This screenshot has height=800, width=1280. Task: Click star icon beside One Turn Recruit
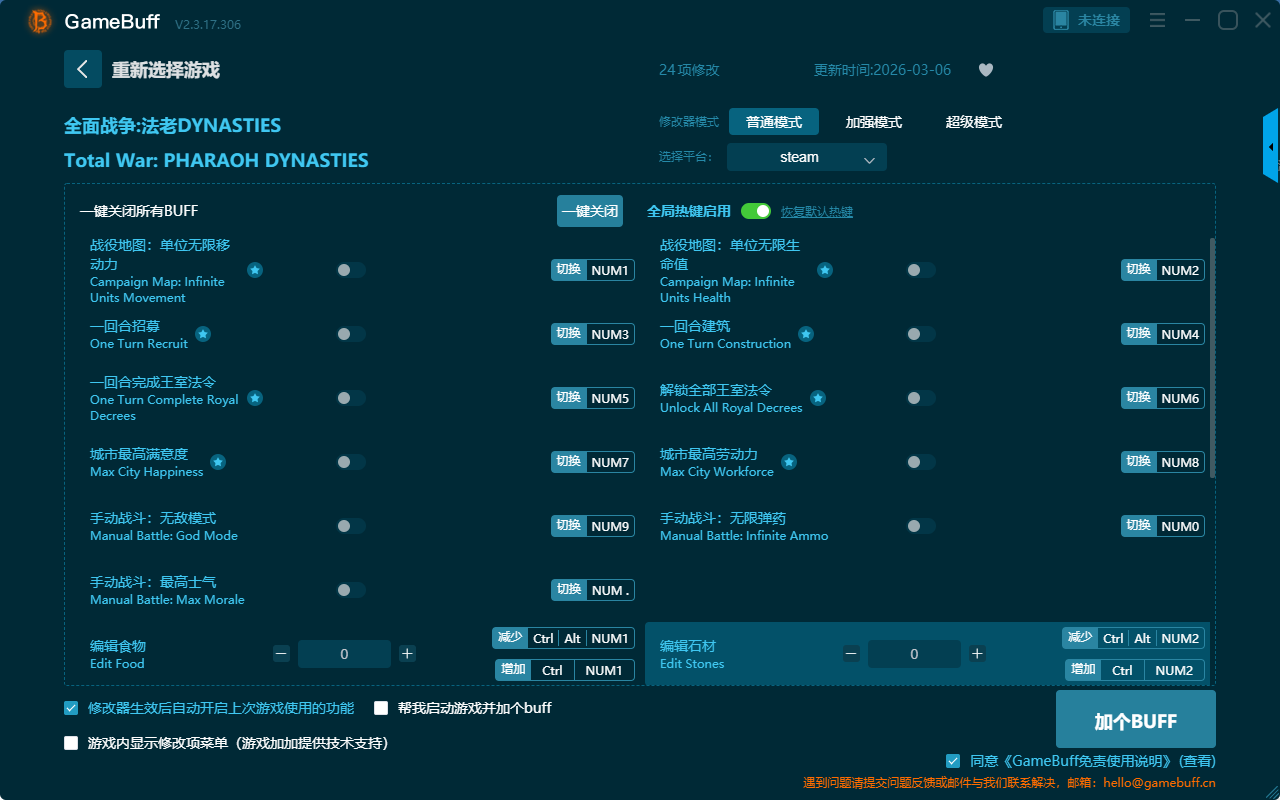(203, 334)
